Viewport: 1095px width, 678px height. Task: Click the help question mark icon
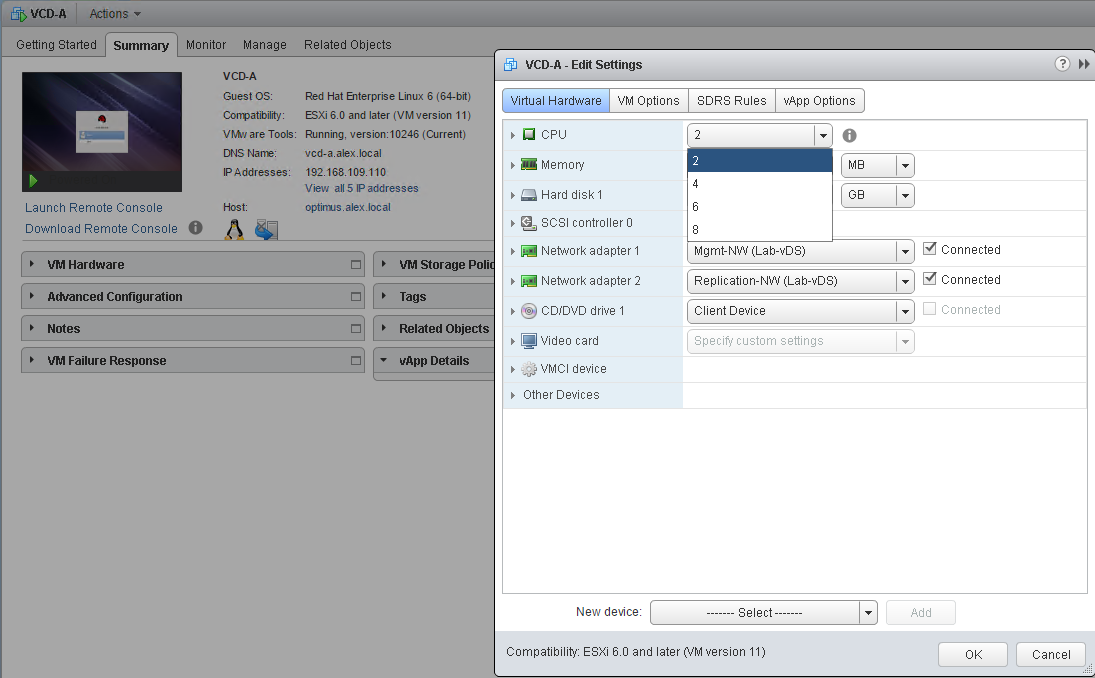(x=1062, y=64)
